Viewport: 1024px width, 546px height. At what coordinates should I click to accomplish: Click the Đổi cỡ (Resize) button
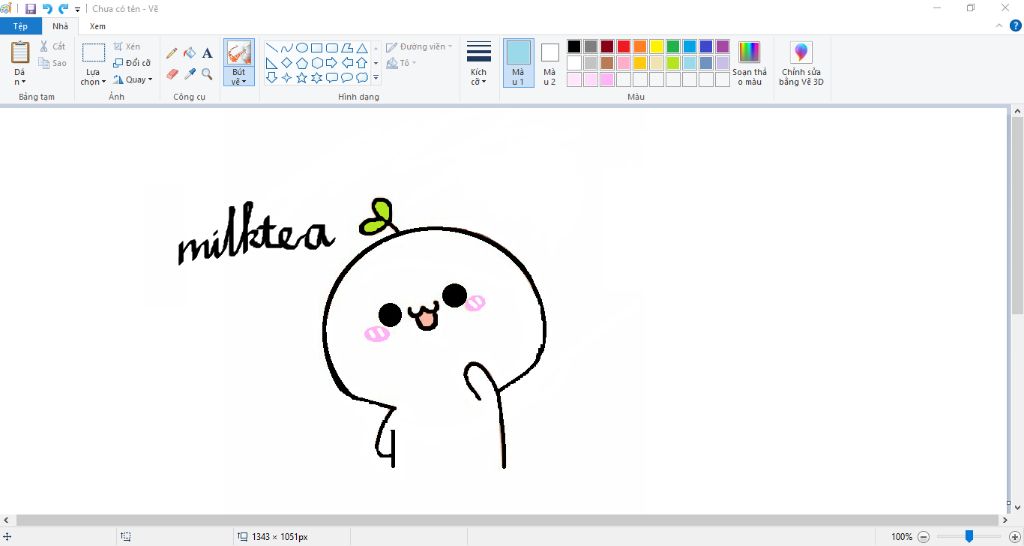(x=132, y=63)
